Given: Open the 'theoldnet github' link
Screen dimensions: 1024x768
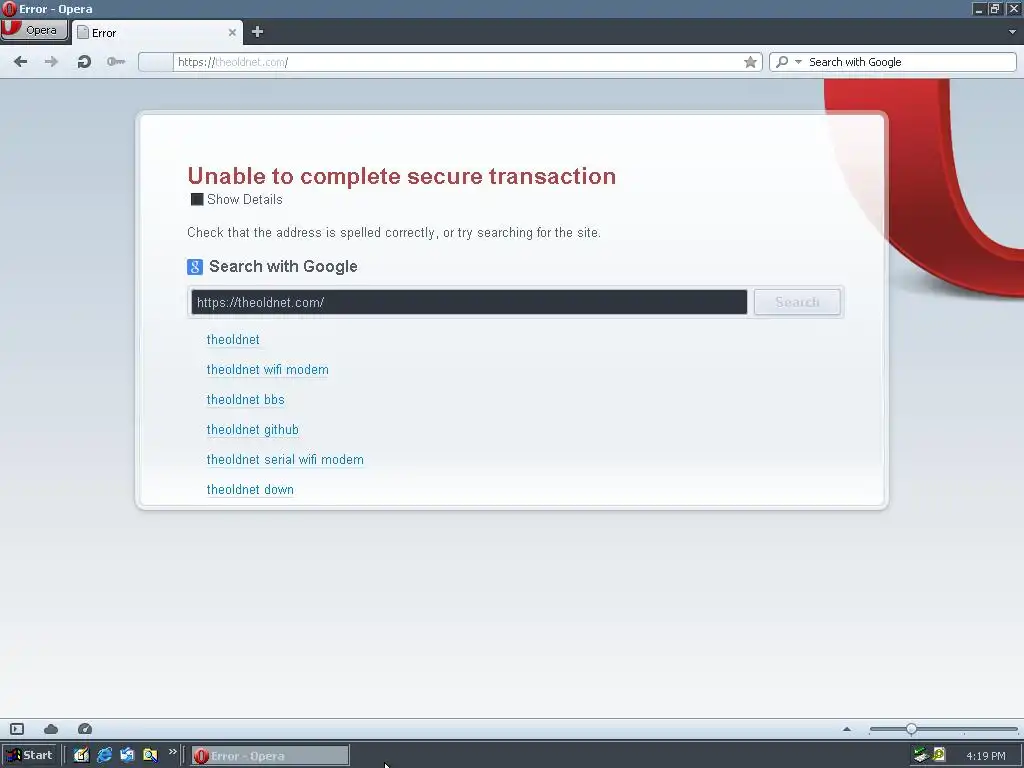Looking at the screenshot, I should point(253,430).
